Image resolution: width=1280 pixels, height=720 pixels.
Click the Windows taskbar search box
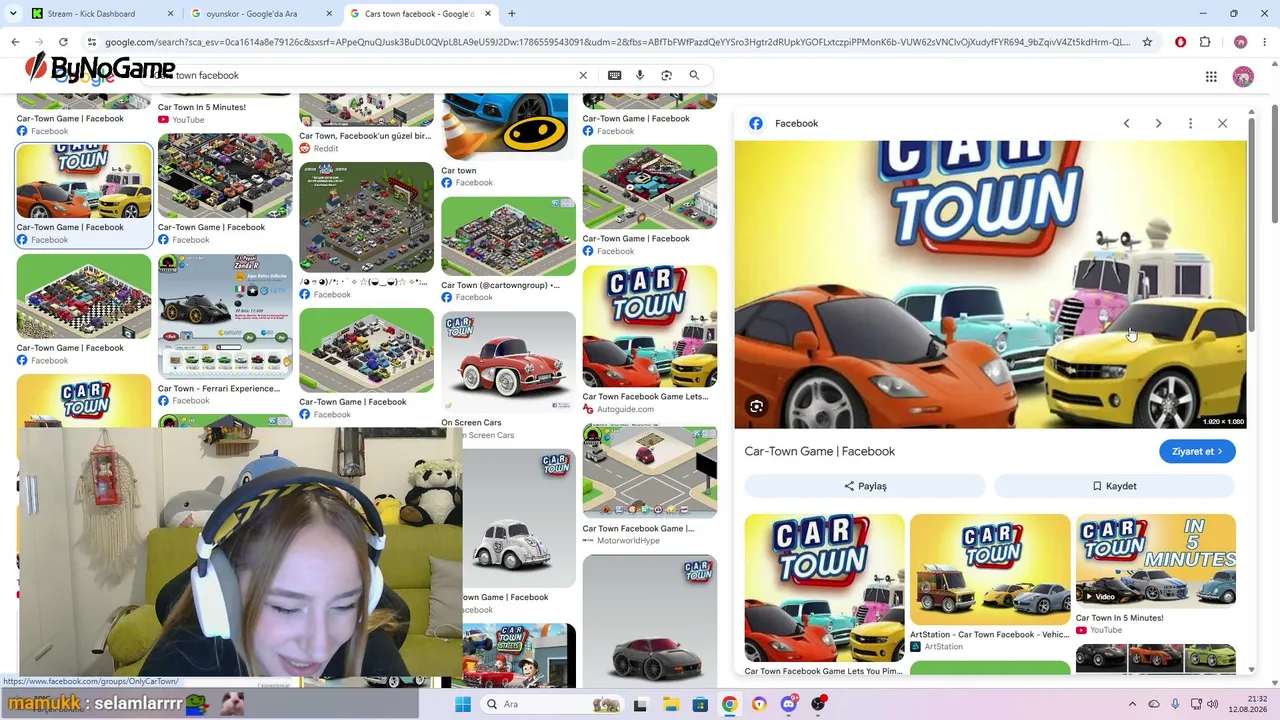pyautogui.click(x=553, y=704)
